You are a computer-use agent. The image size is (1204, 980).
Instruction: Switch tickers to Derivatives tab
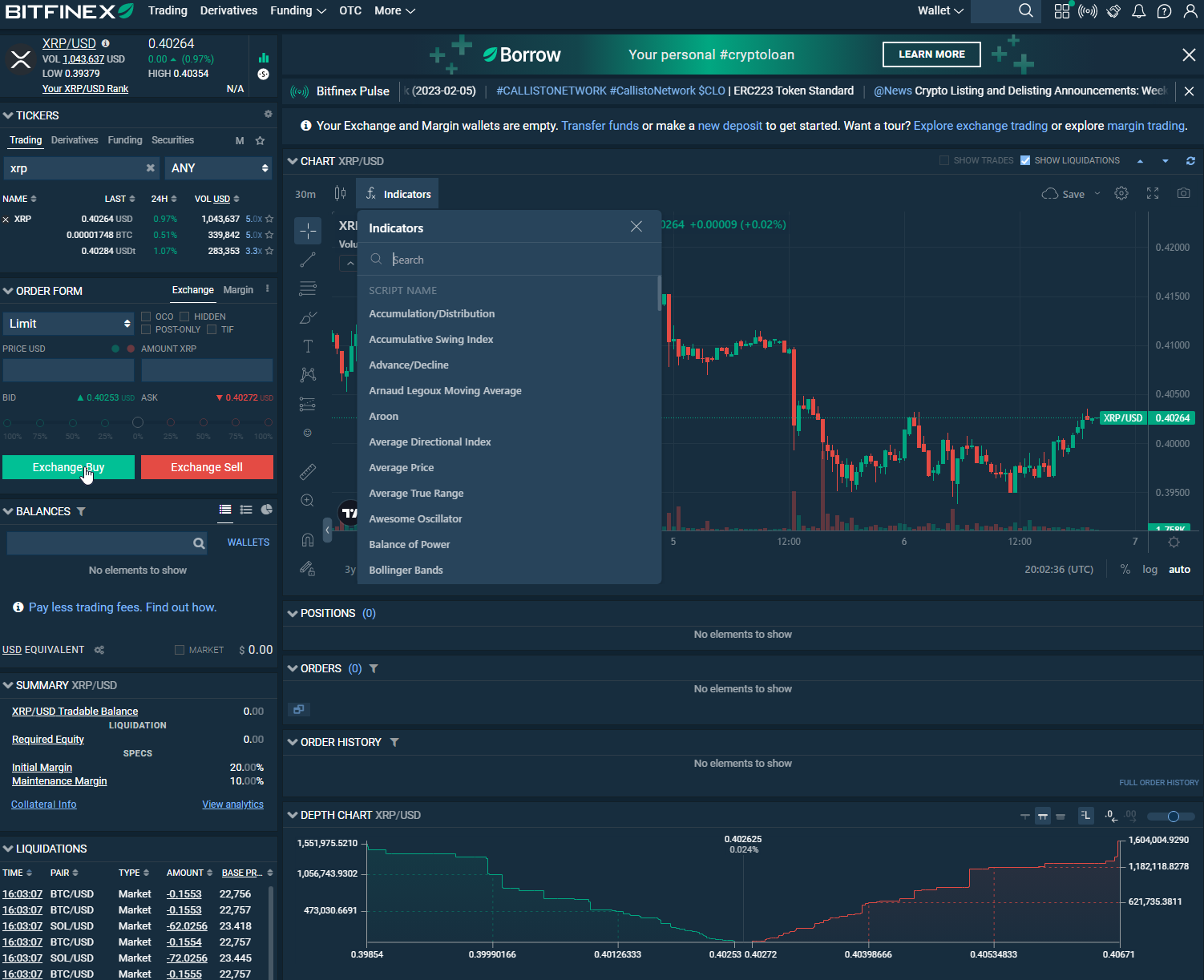click(x=75, y=140)
